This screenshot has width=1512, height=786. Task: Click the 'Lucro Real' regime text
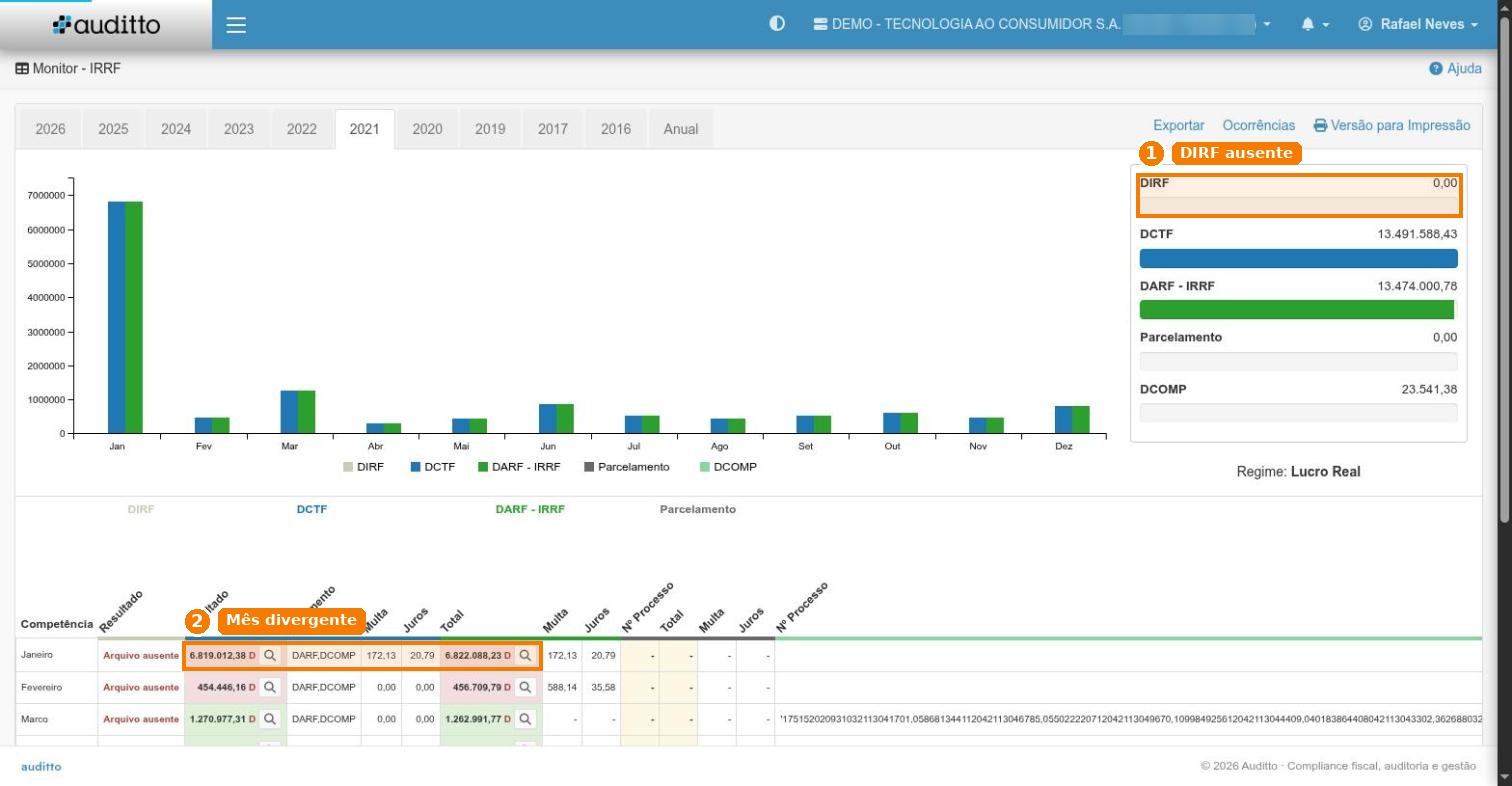[x=1325, y=472]
